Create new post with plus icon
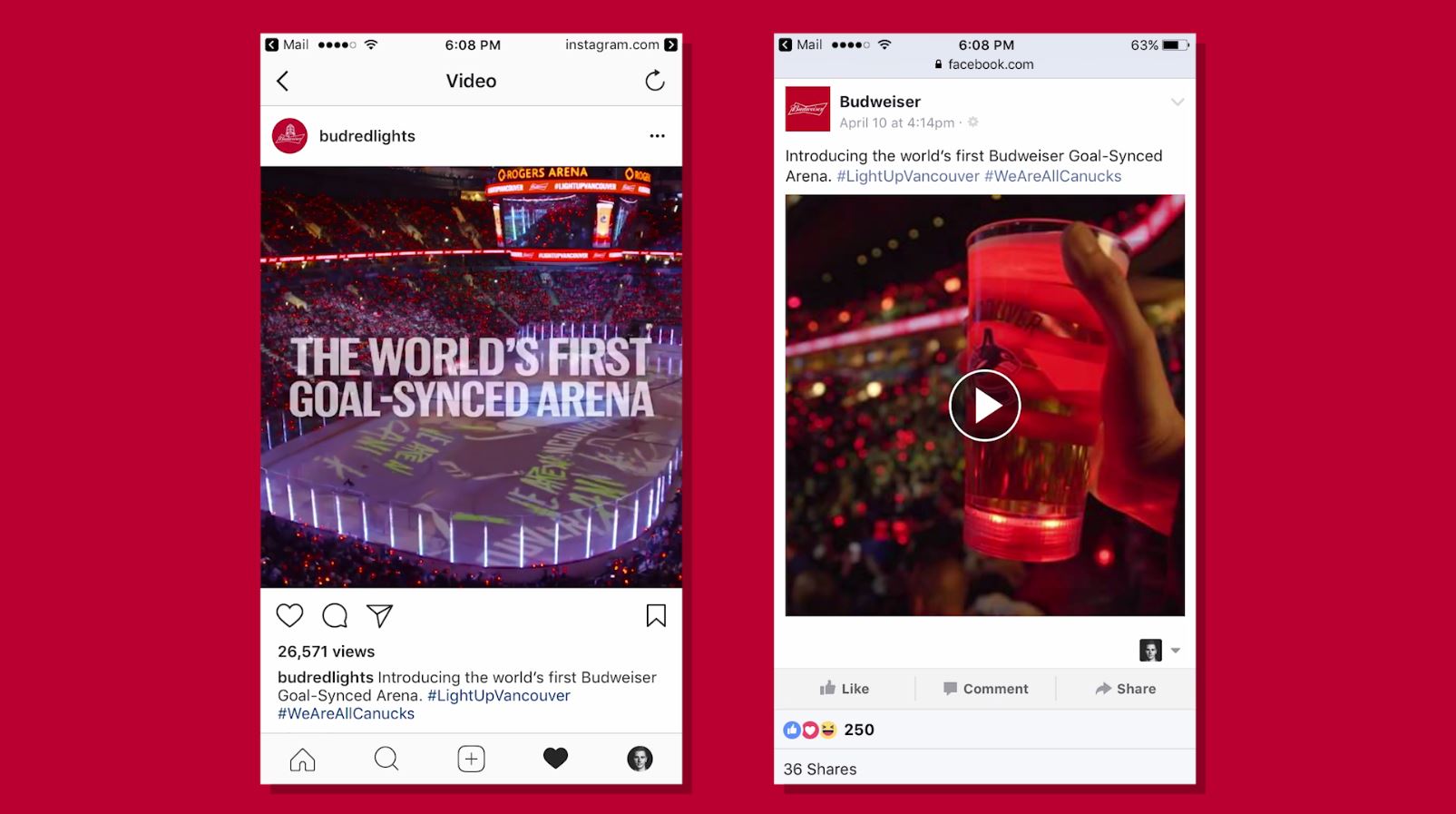The image size is (1456, 814). pos(471,759)
